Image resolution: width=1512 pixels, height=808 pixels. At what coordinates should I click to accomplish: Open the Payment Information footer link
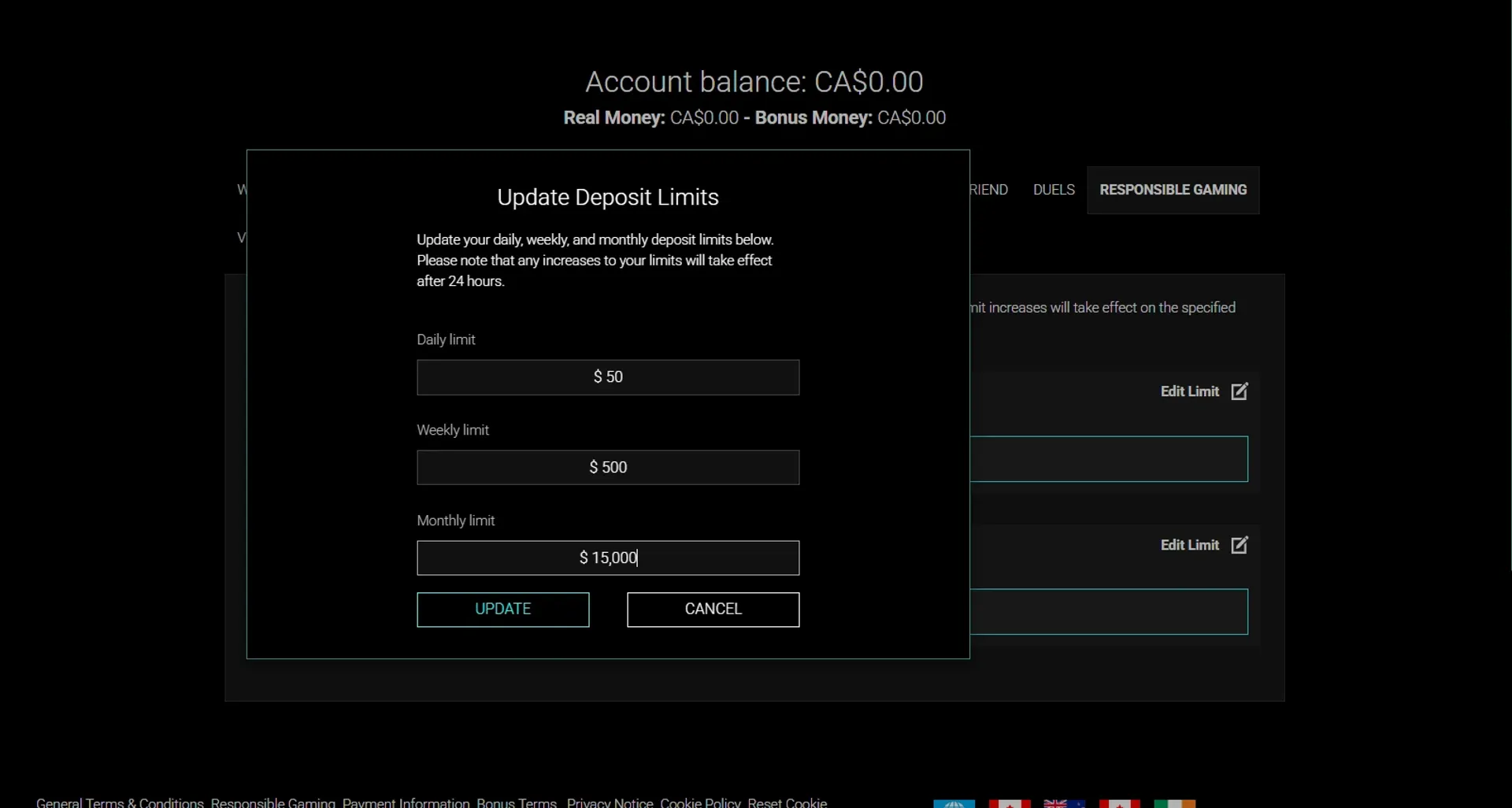coord(406,802)
